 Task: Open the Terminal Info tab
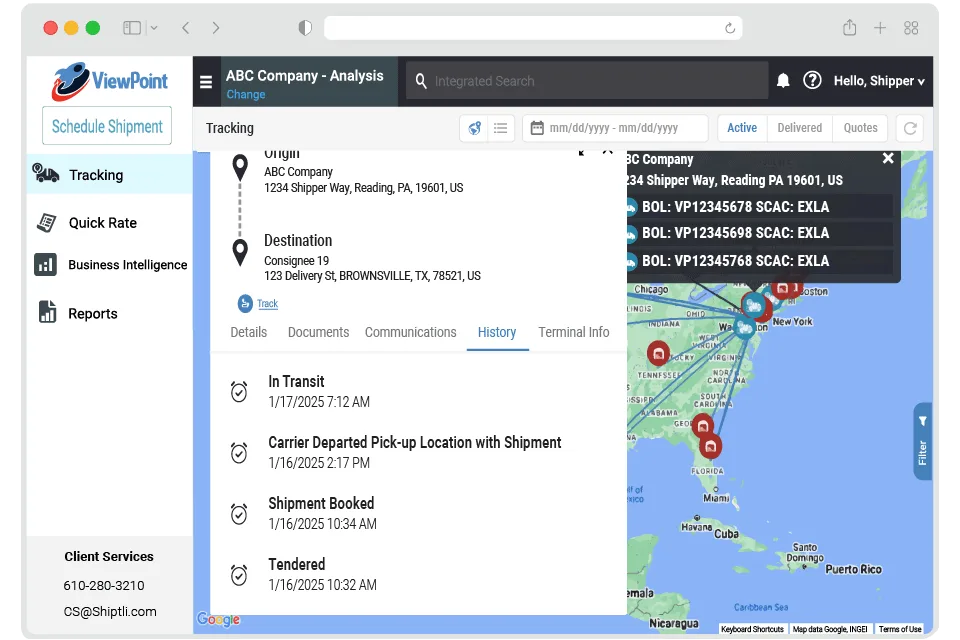point(573,332)
